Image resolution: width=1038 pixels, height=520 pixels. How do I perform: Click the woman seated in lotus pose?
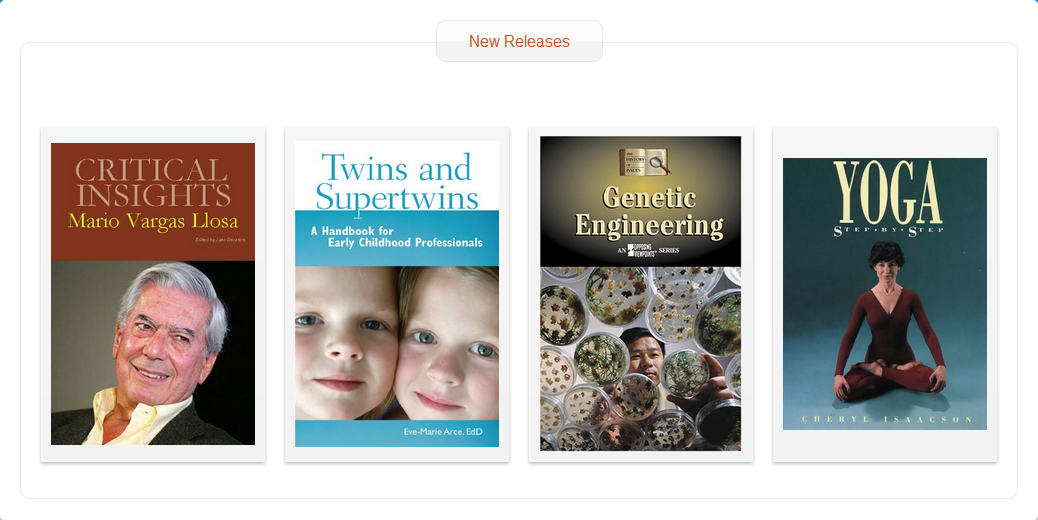(x=888, y=322)
